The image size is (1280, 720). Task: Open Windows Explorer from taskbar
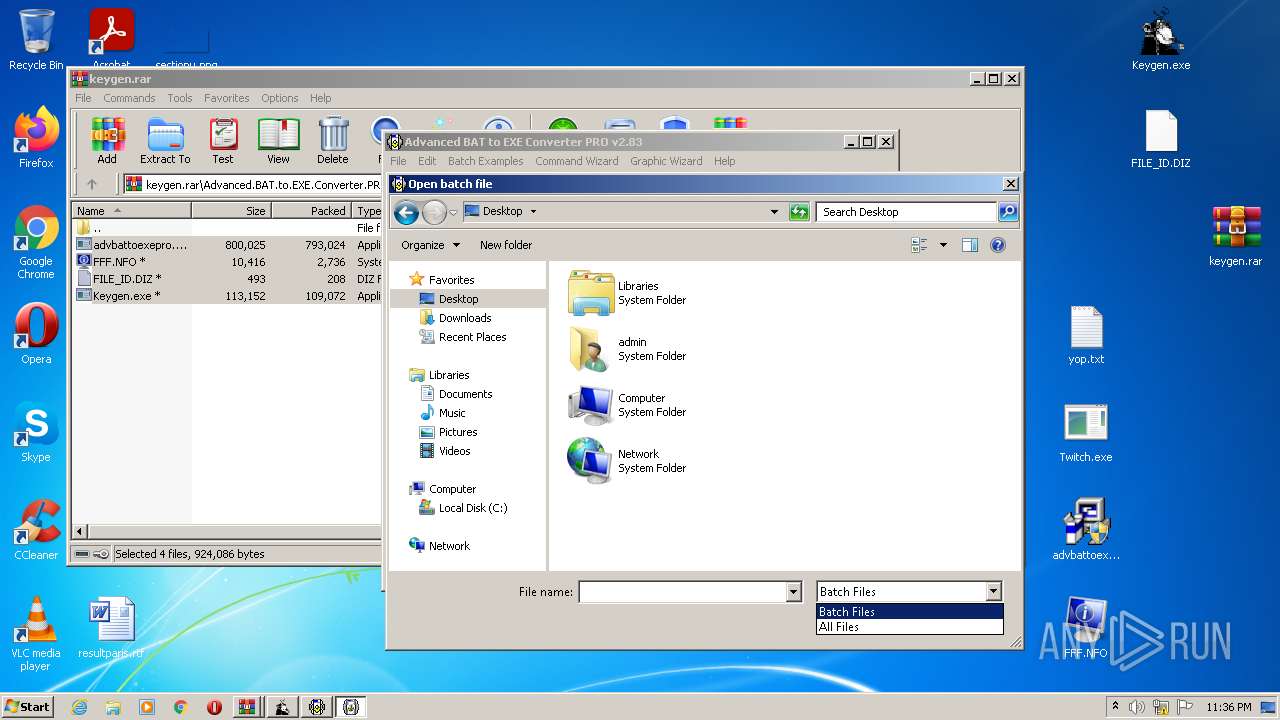point(113,707)
